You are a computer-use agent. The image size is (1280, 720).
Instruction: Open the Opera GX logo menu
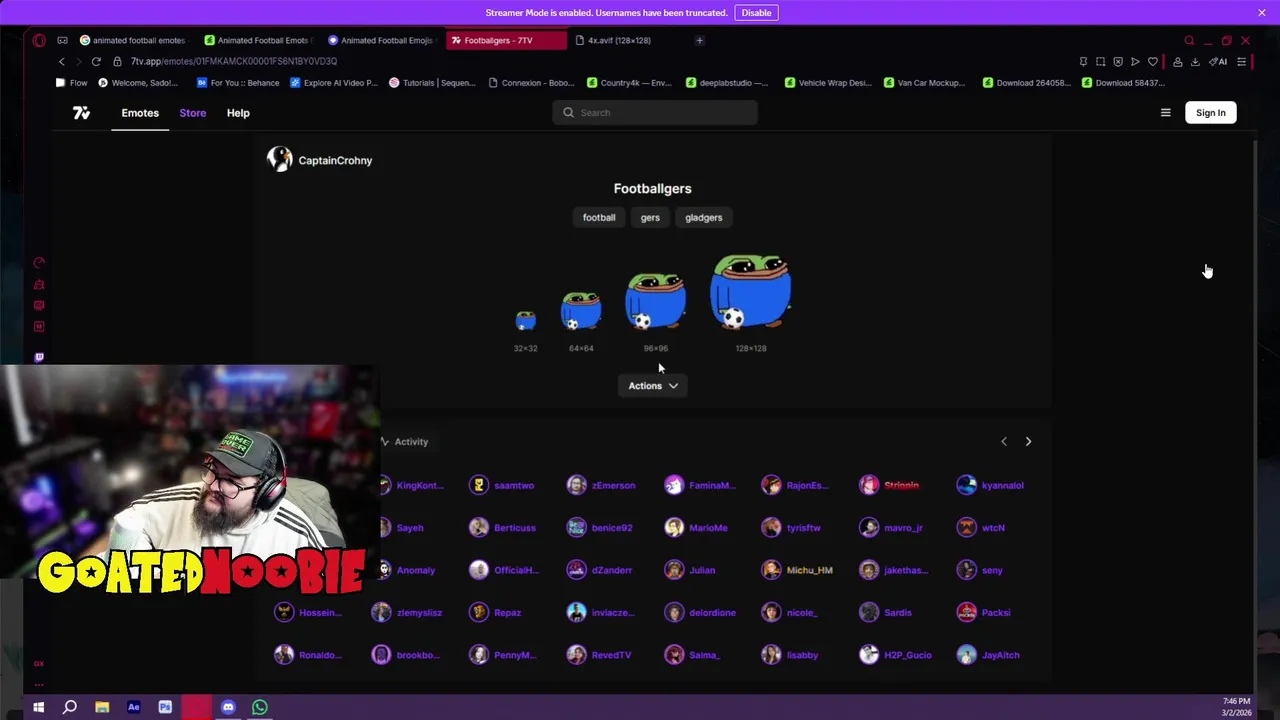coord(39,40)
